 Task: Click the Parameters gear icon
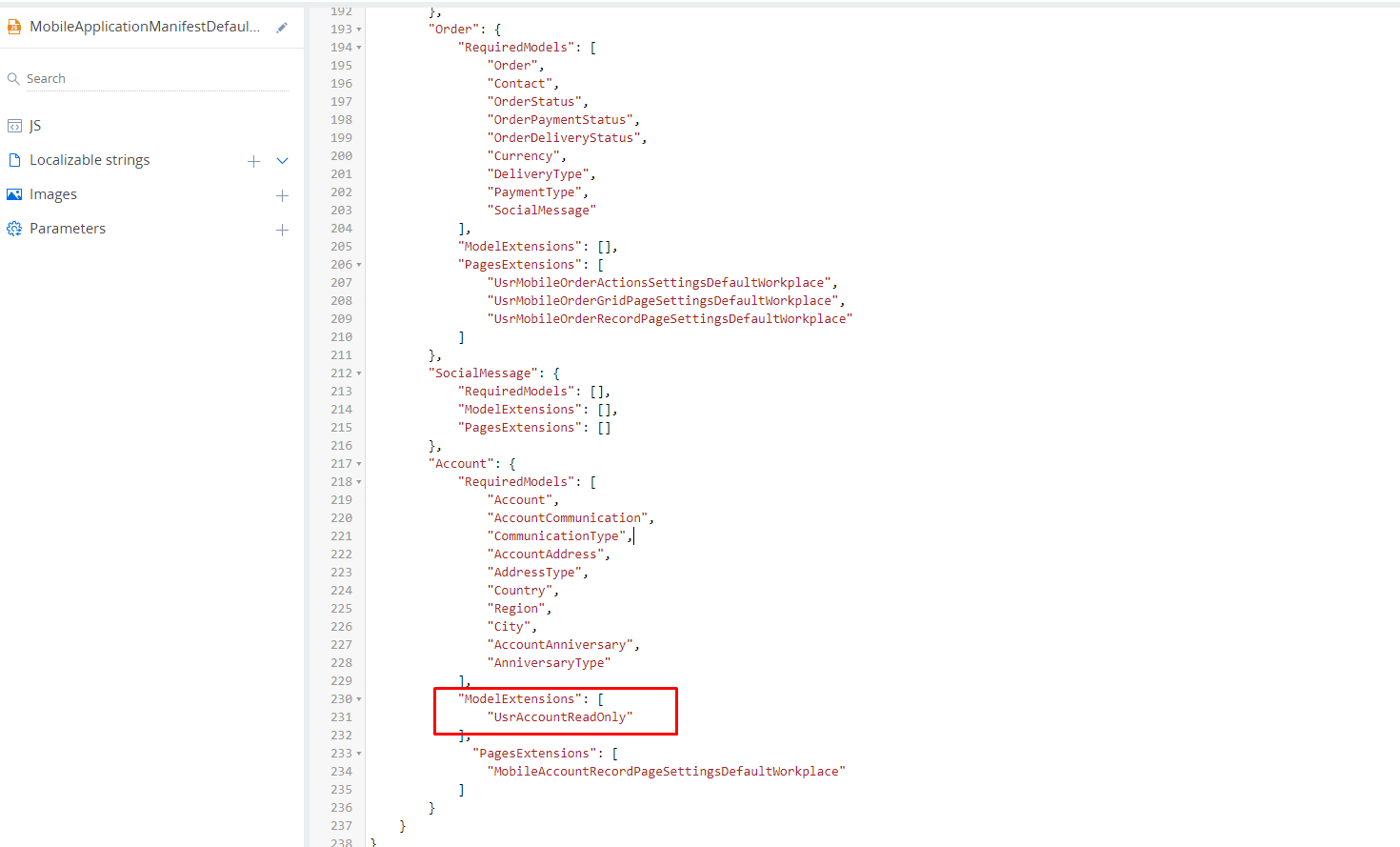(x=14, y=229)
